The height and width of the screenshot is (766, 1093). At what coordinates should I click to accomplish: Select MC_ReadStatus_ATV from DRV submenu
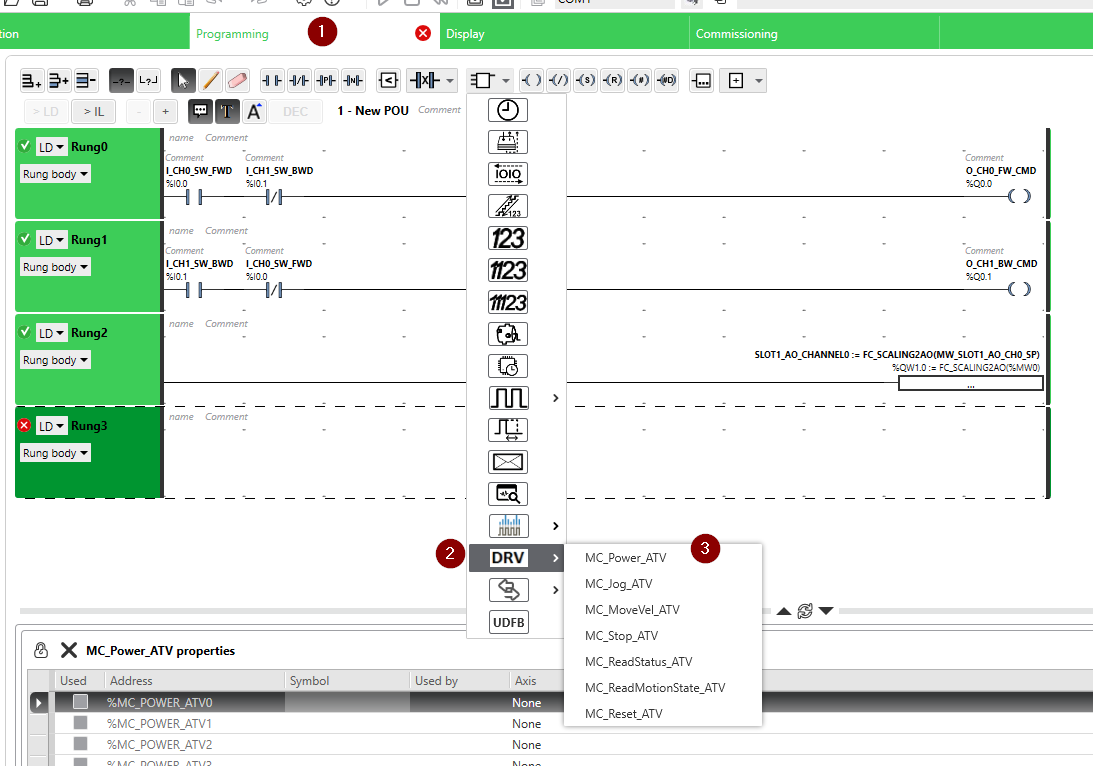point(639,661)
